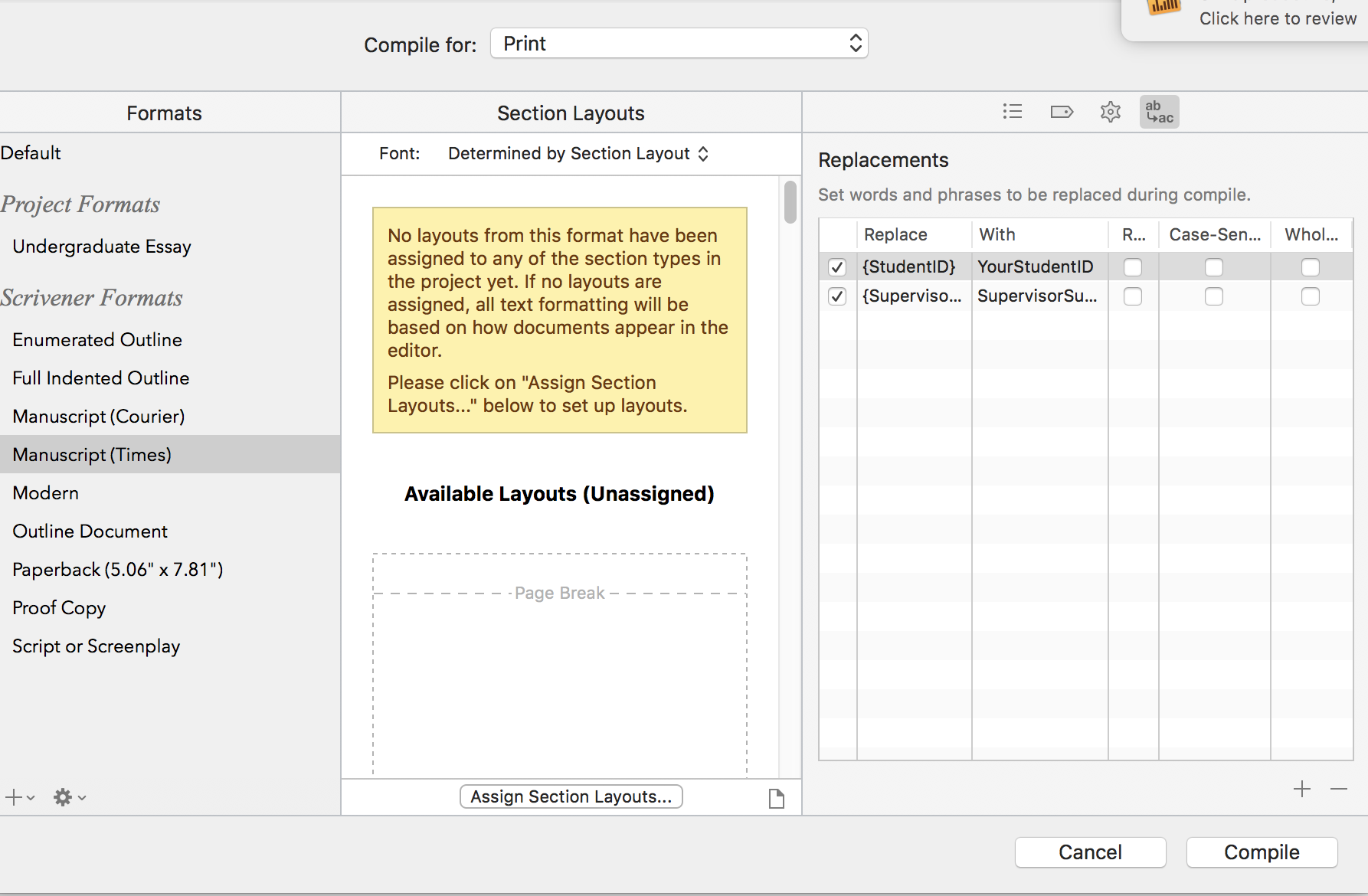Screen dimensions: 1368x896
Task: Select the Default format
Action: pos(170,153)
